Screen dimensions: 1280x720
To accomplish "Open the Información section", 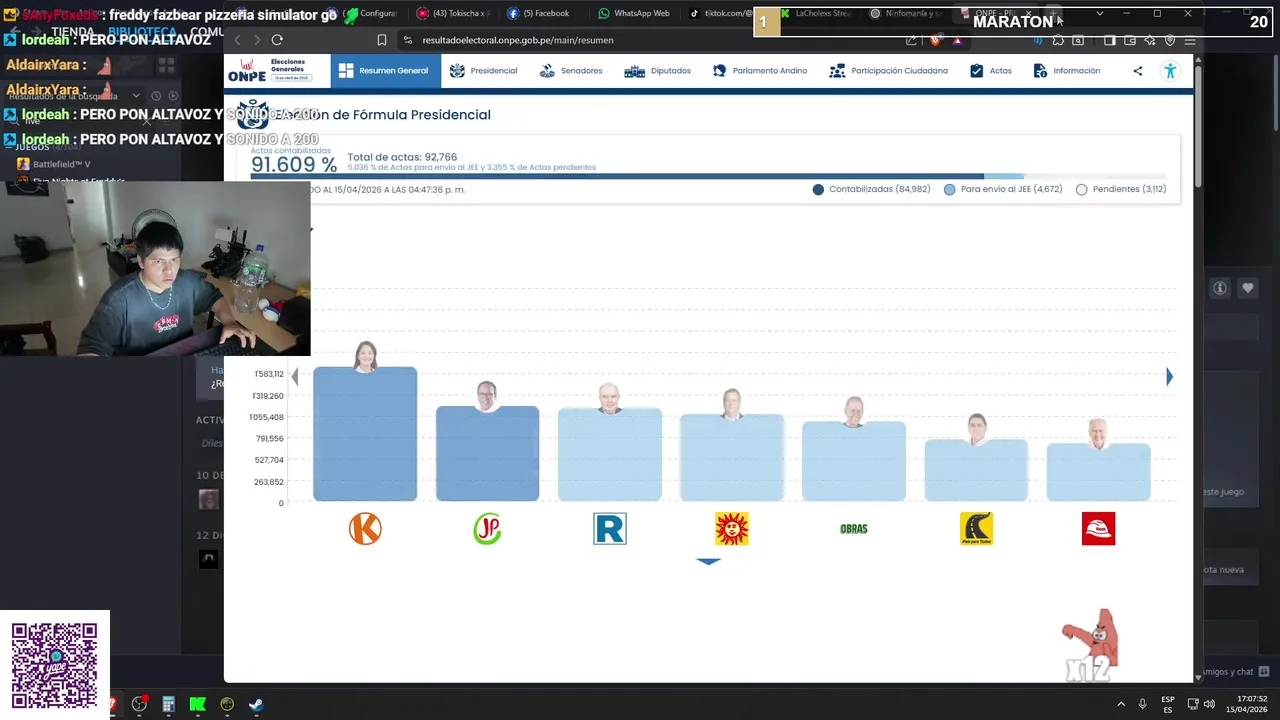I will coord(1066,71).
